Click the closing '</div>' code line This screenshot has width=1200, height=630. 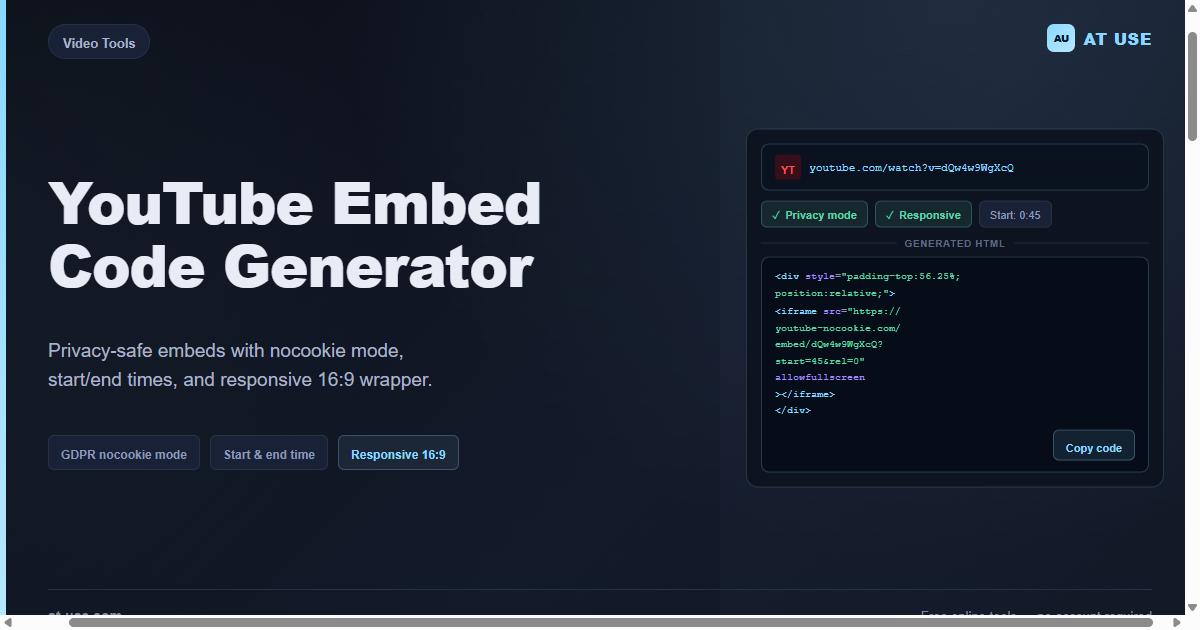(793, 410)
